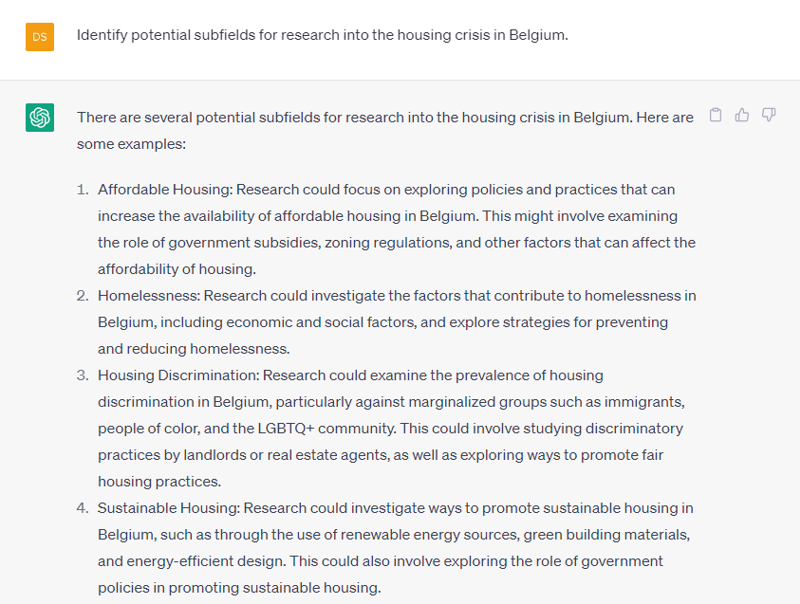
Task: Click the thumbs up icon
Action: point(742,116)
